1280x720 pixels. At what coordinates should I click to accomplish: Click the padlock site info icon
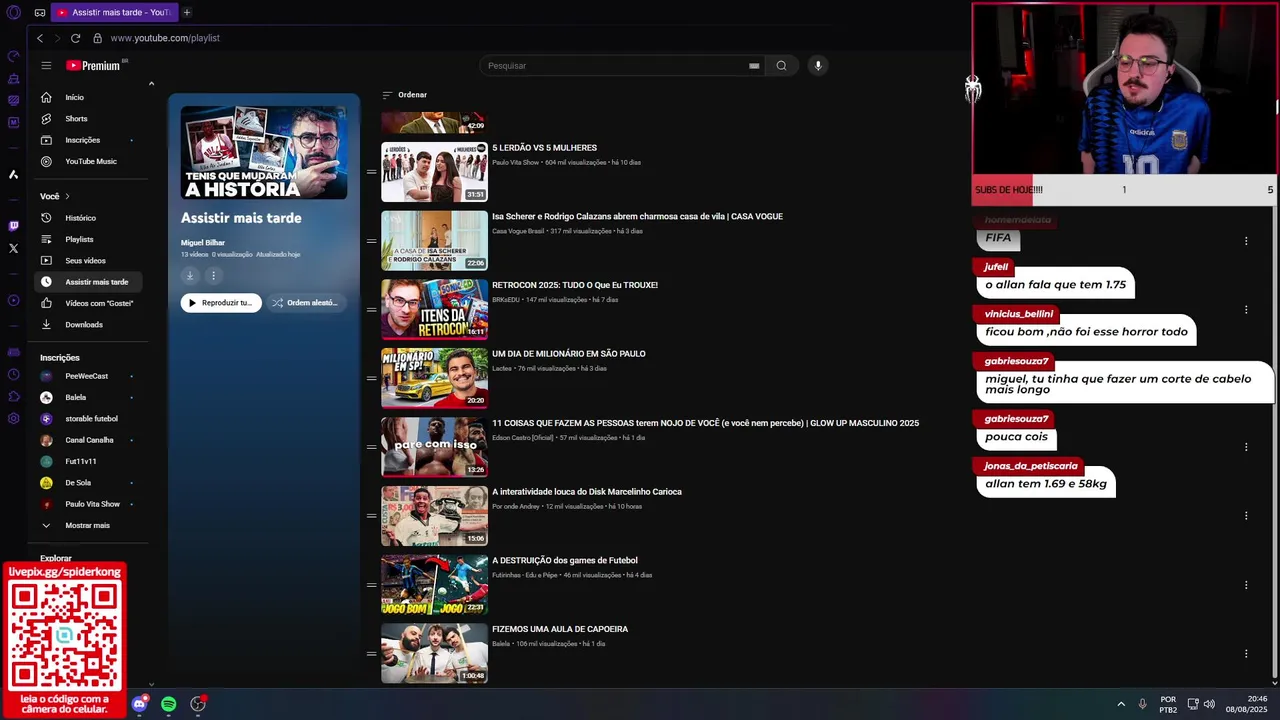pyautogui.click(x=97, y=38)
